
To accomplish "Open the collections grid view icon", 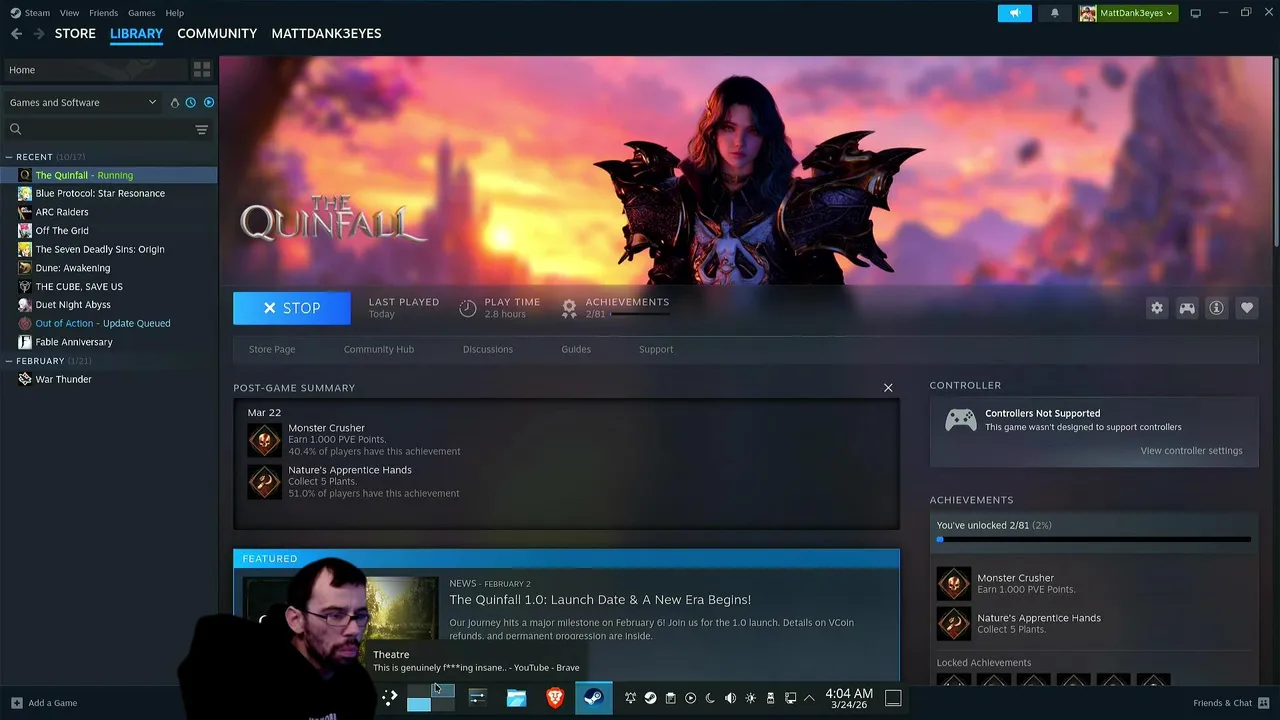I will (202, 70).
